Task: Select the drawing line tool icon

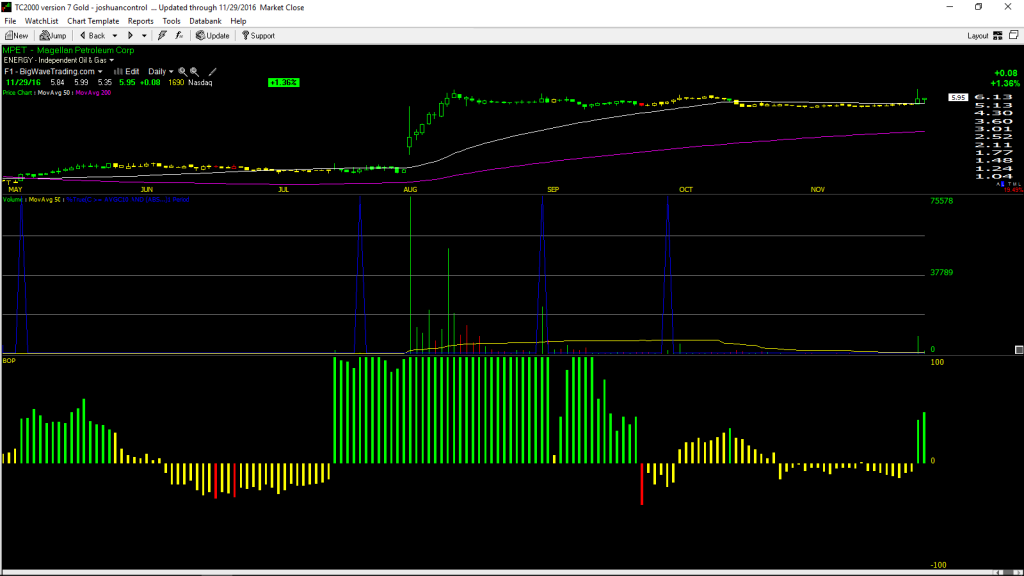Action: 212,72
